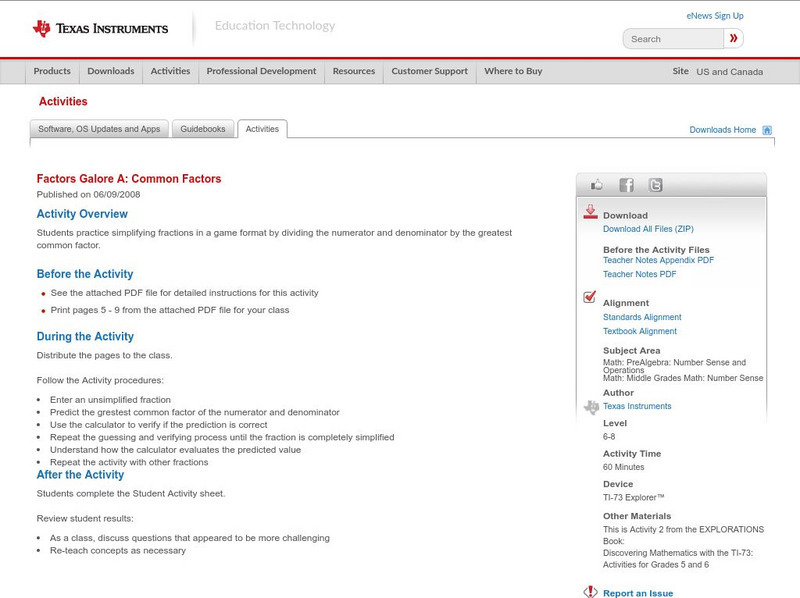Click bullet Enter an unsimplified fraction
Screen dimensions: 800x598
coord(110,400)
